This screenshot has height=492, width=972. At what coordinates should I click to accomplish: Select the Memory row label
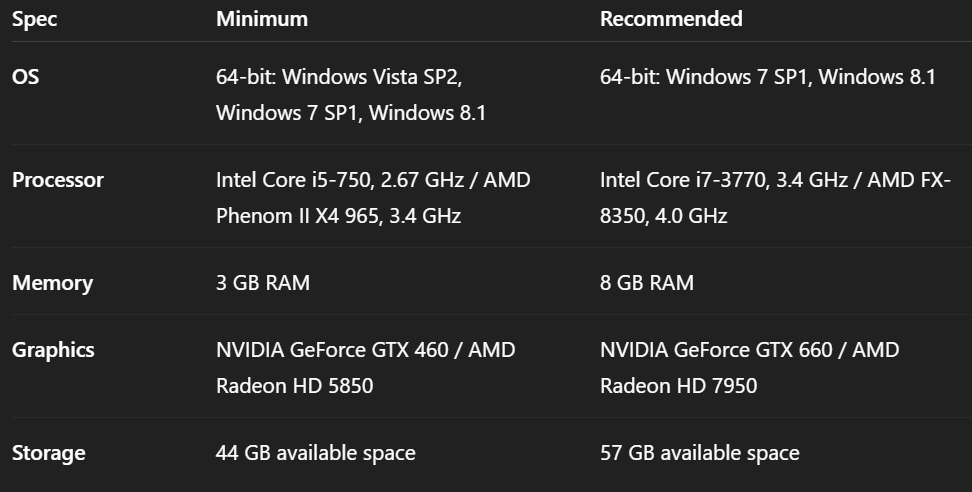coord(52,283)
